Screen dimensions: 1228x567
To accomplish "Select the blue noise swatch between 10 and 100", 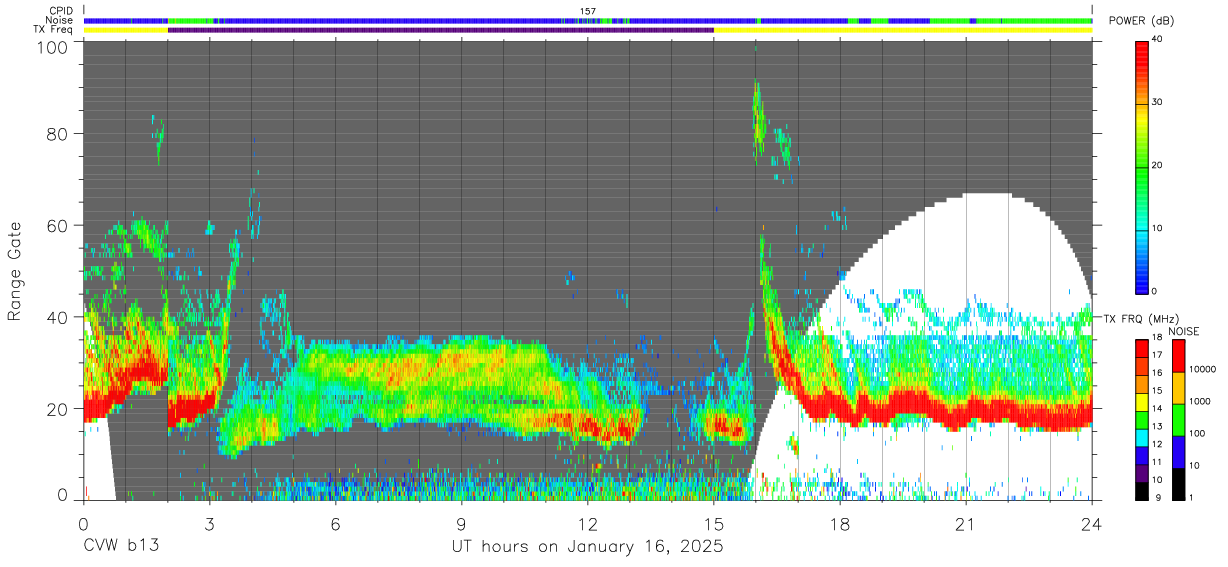I will coord(1178,451).
